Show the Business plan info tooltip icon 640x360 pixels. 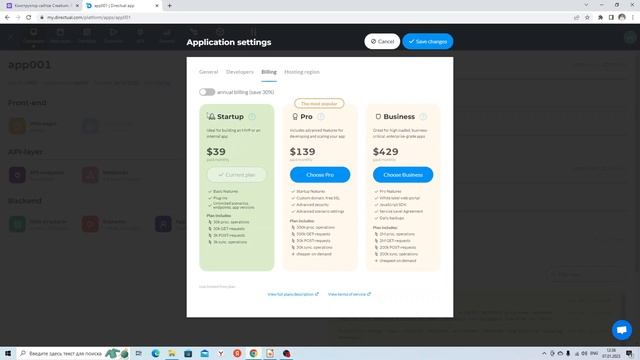tap(423, 117)
